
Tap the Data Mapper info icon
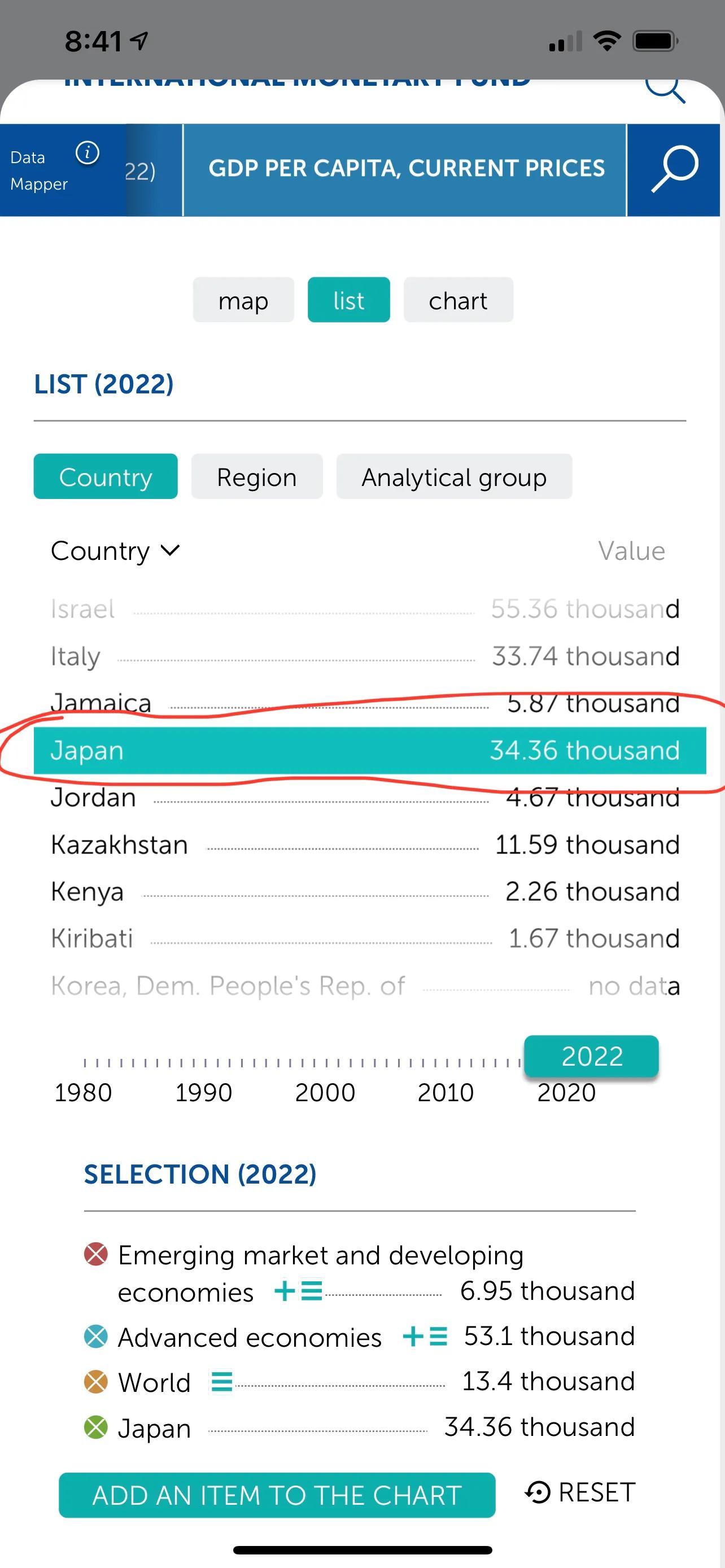point(88,153)
